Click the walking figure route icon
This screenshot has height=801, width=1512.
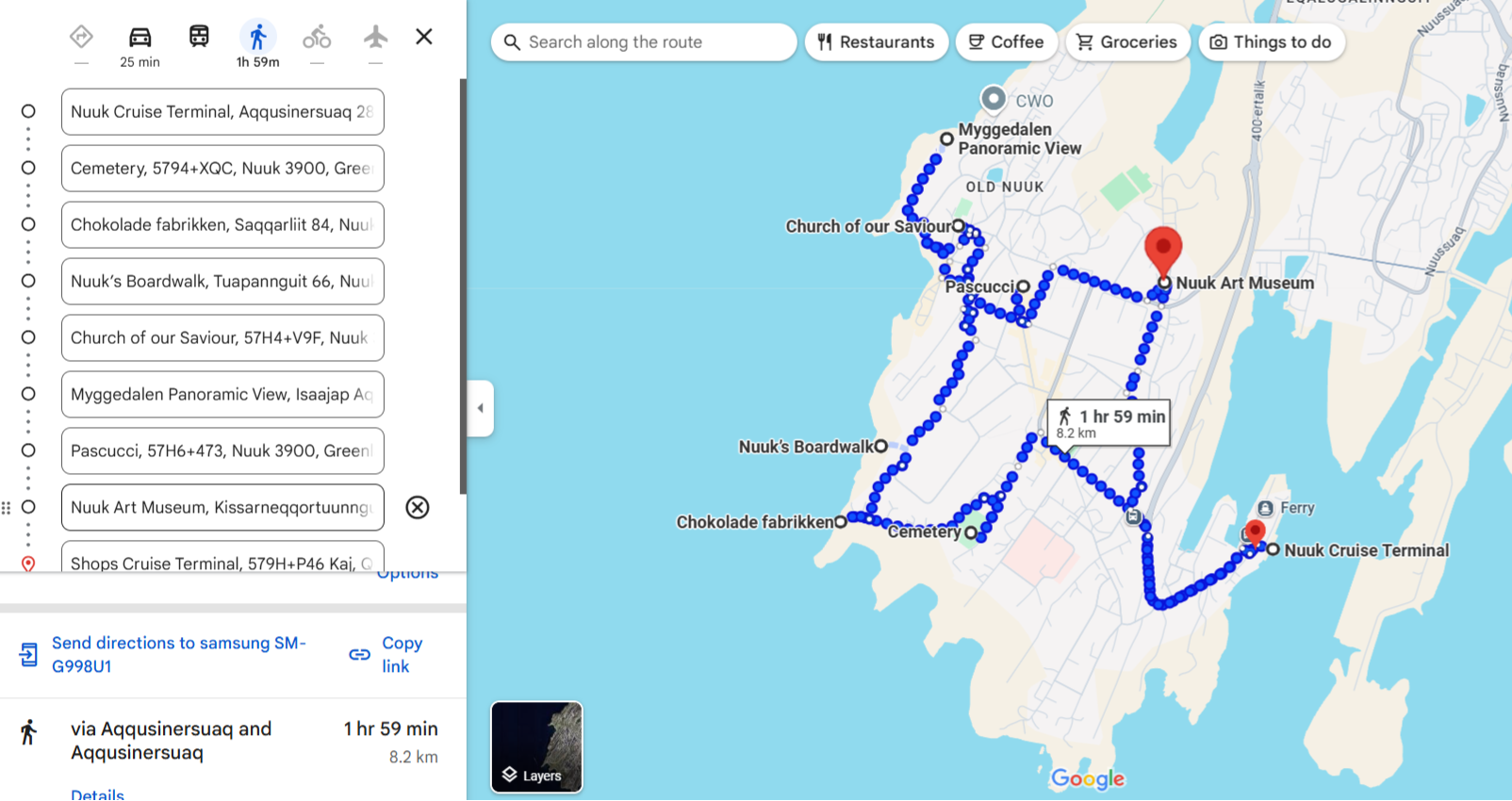[28, 732]
